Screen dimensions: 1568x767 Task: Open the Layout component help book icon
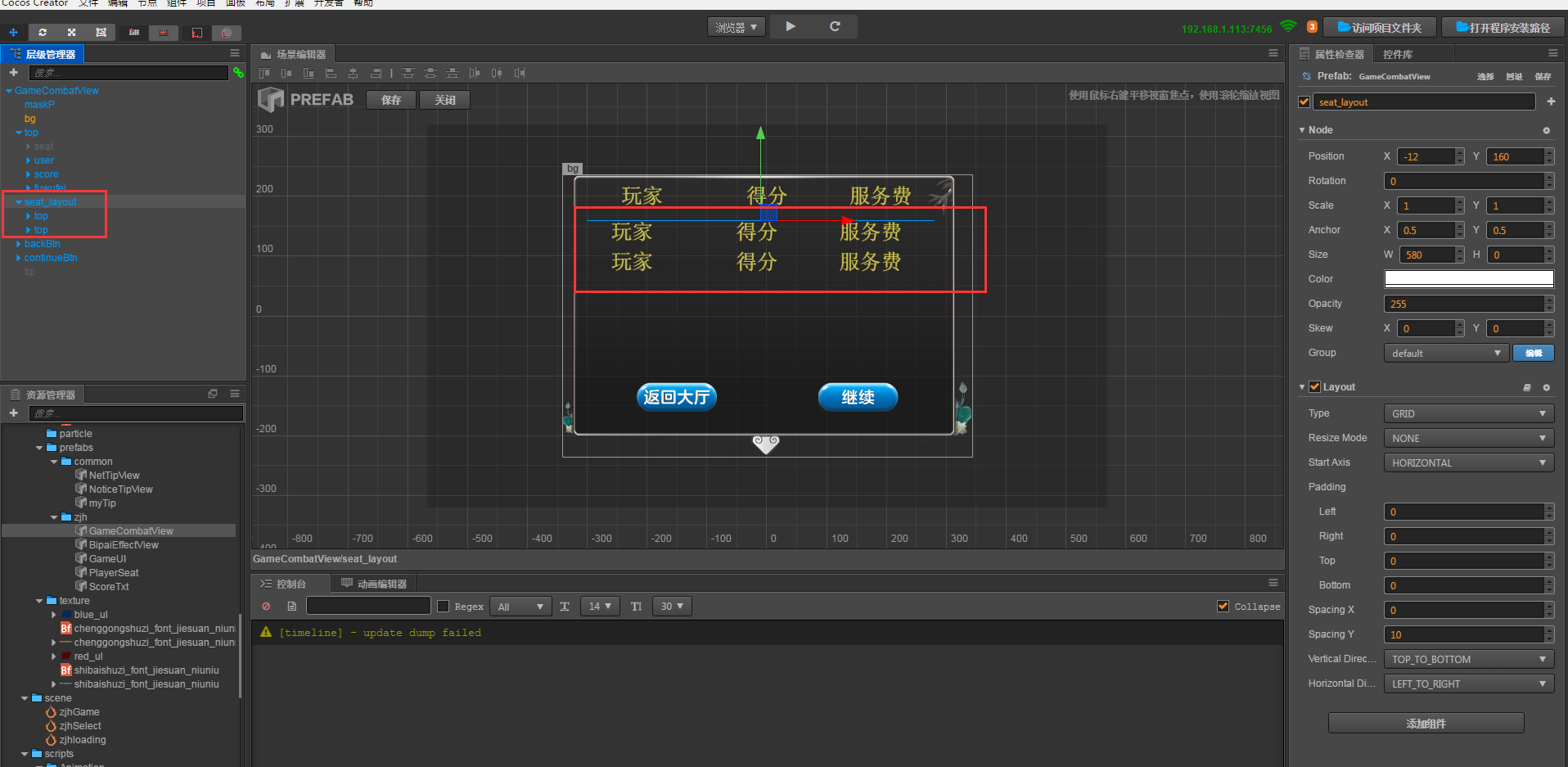coord(1526,387)
